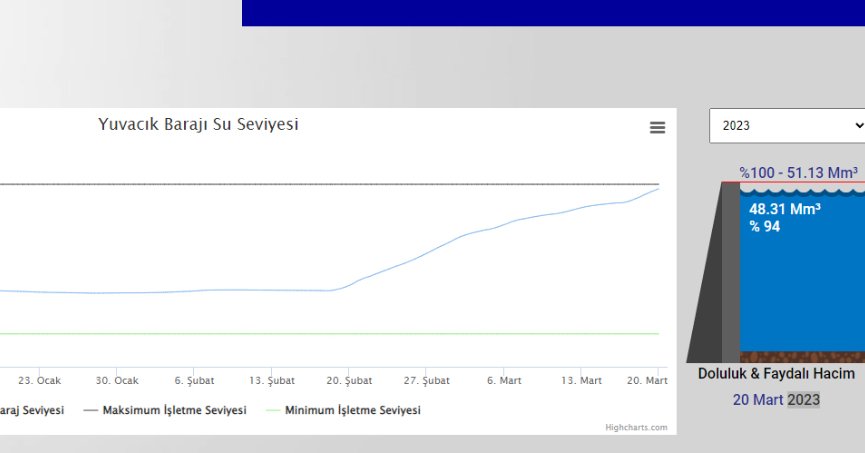Click the 20. Şubat tick on the x-axis
Screen dimensions: 865x453
click(x=348, y=381)
